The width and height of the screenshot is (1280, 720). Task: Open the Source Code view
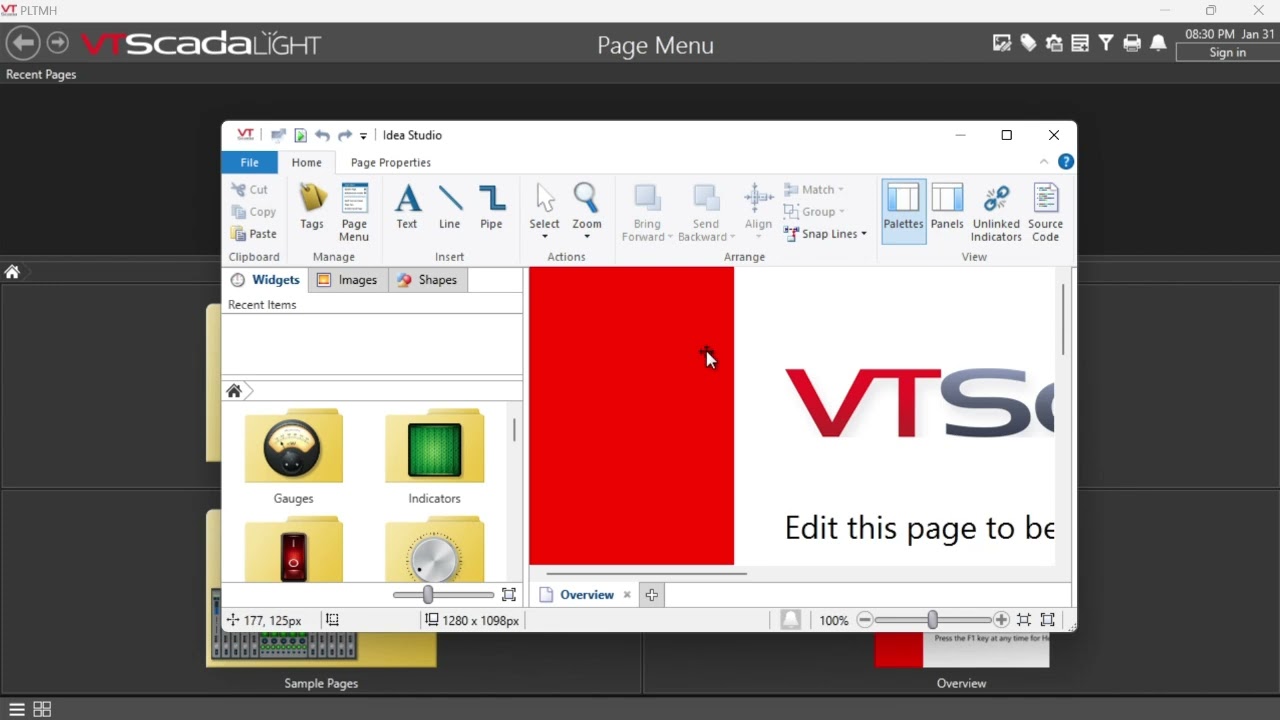pos(1045,212)
